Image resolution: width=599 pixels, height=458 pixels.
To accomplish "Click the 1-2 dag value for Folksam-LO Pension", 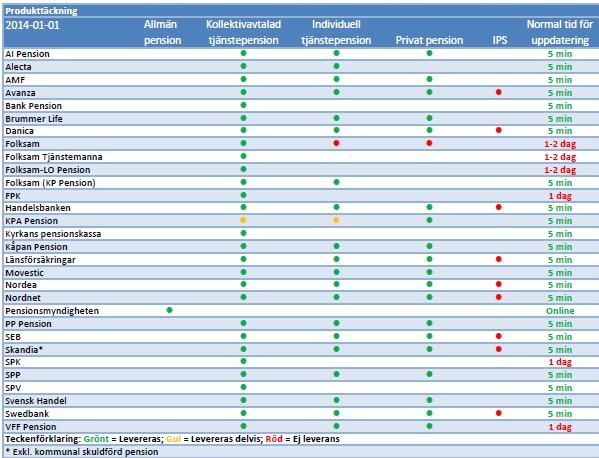I will [x=560, y=170].
